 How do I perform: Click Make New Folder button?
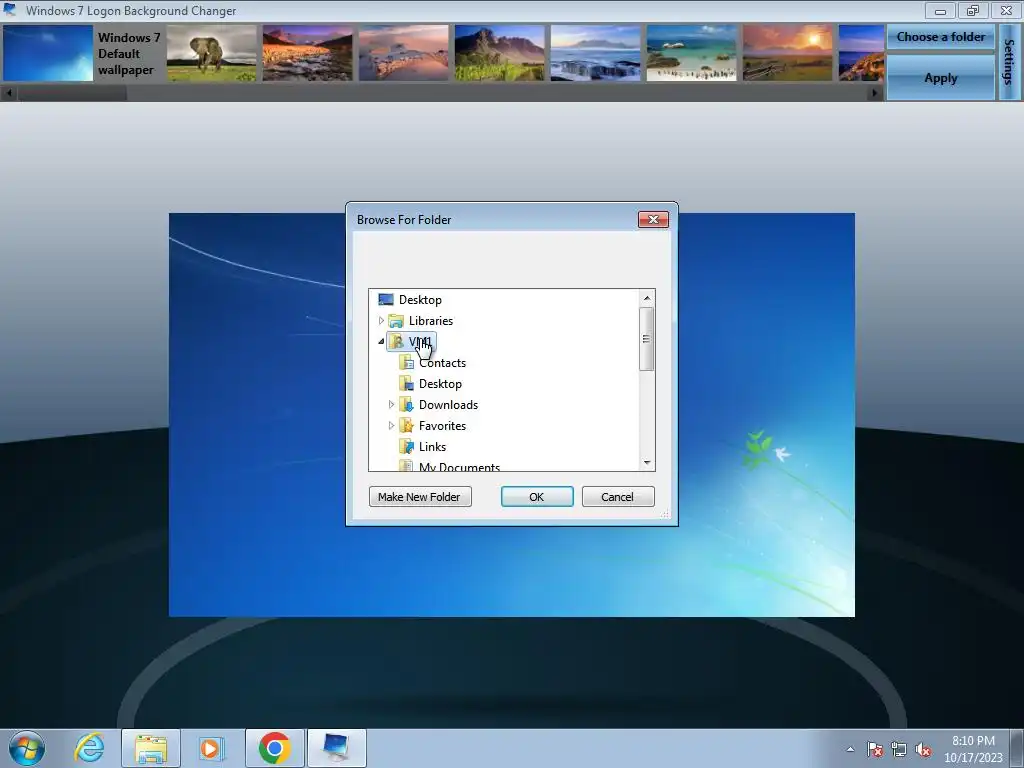[420, 497]
